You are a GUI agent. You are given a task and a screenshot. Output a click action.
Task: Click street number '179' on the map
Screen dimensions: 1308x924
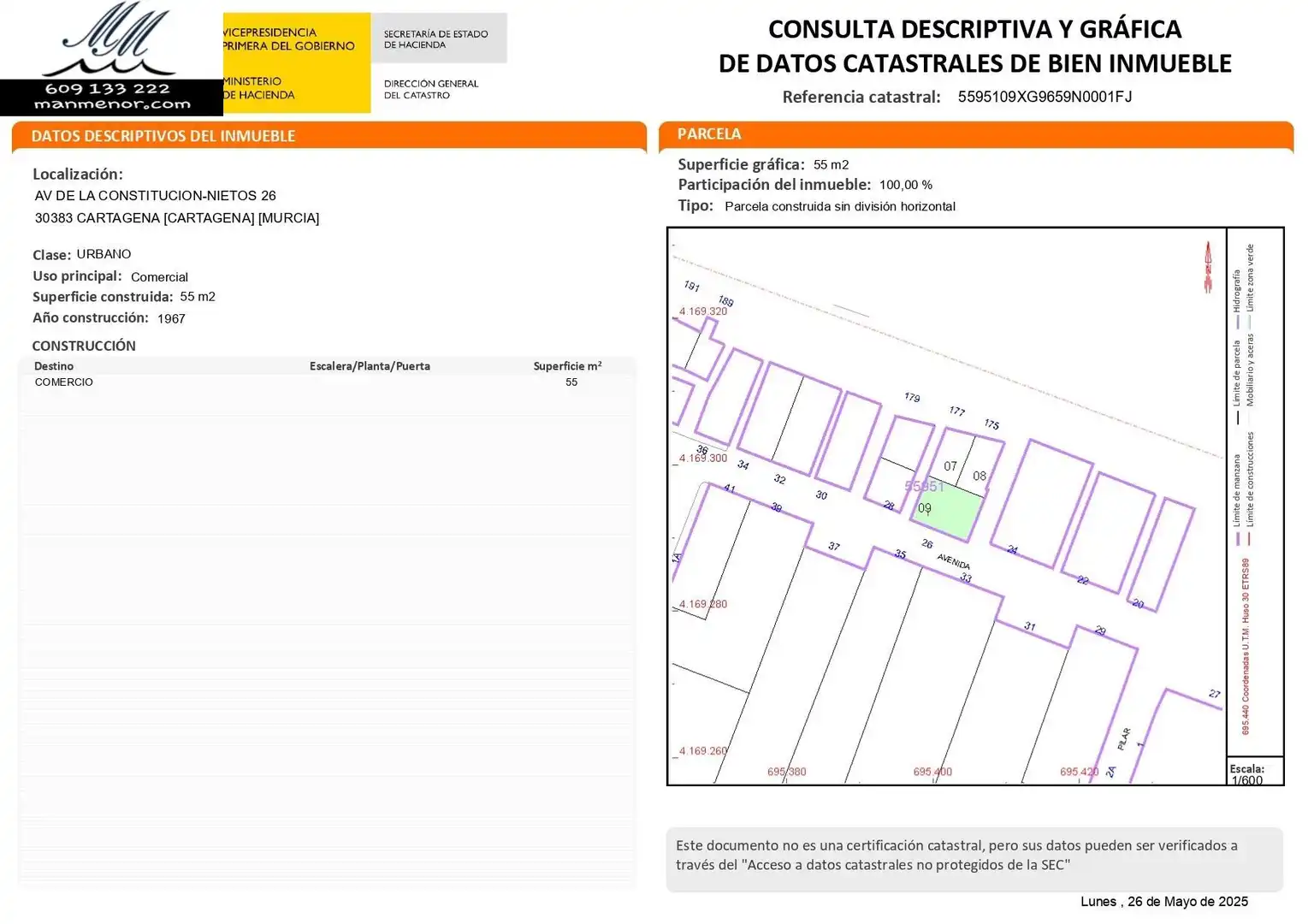pyautogui.click(x=913, y=398)
